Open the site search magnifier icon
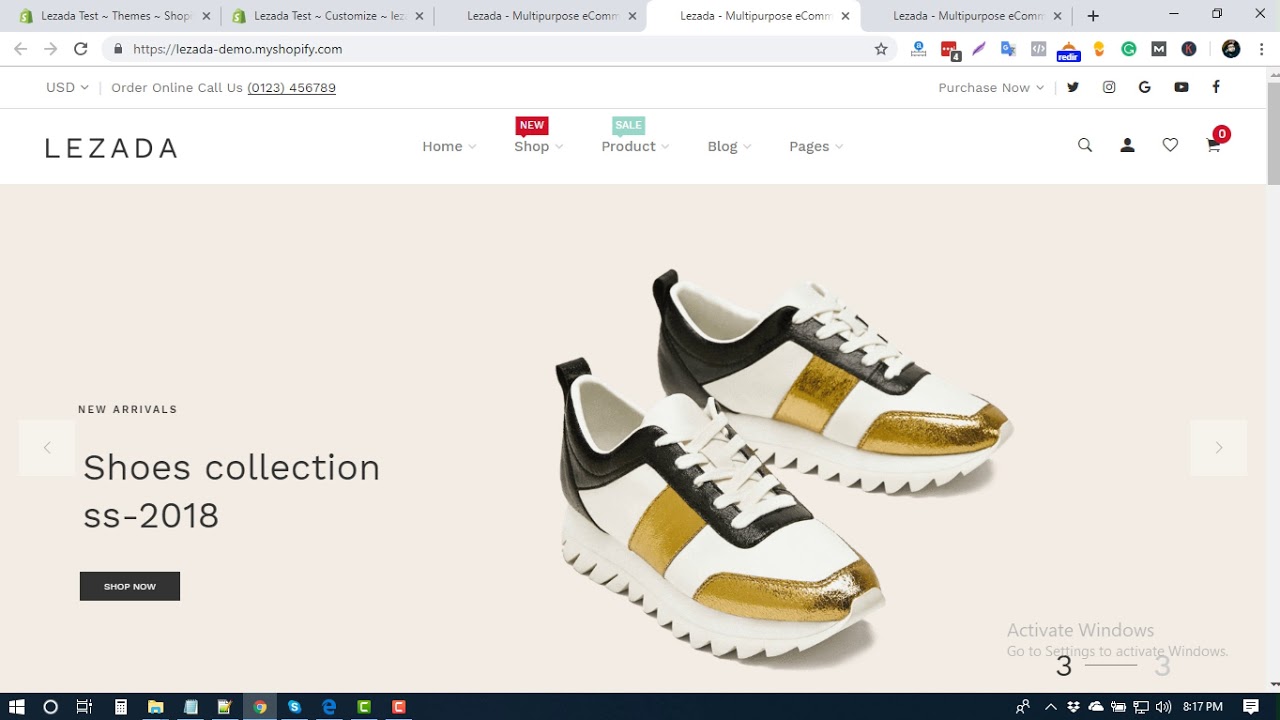Screen dimensions: 1280x720 (x=1085, y=146)
